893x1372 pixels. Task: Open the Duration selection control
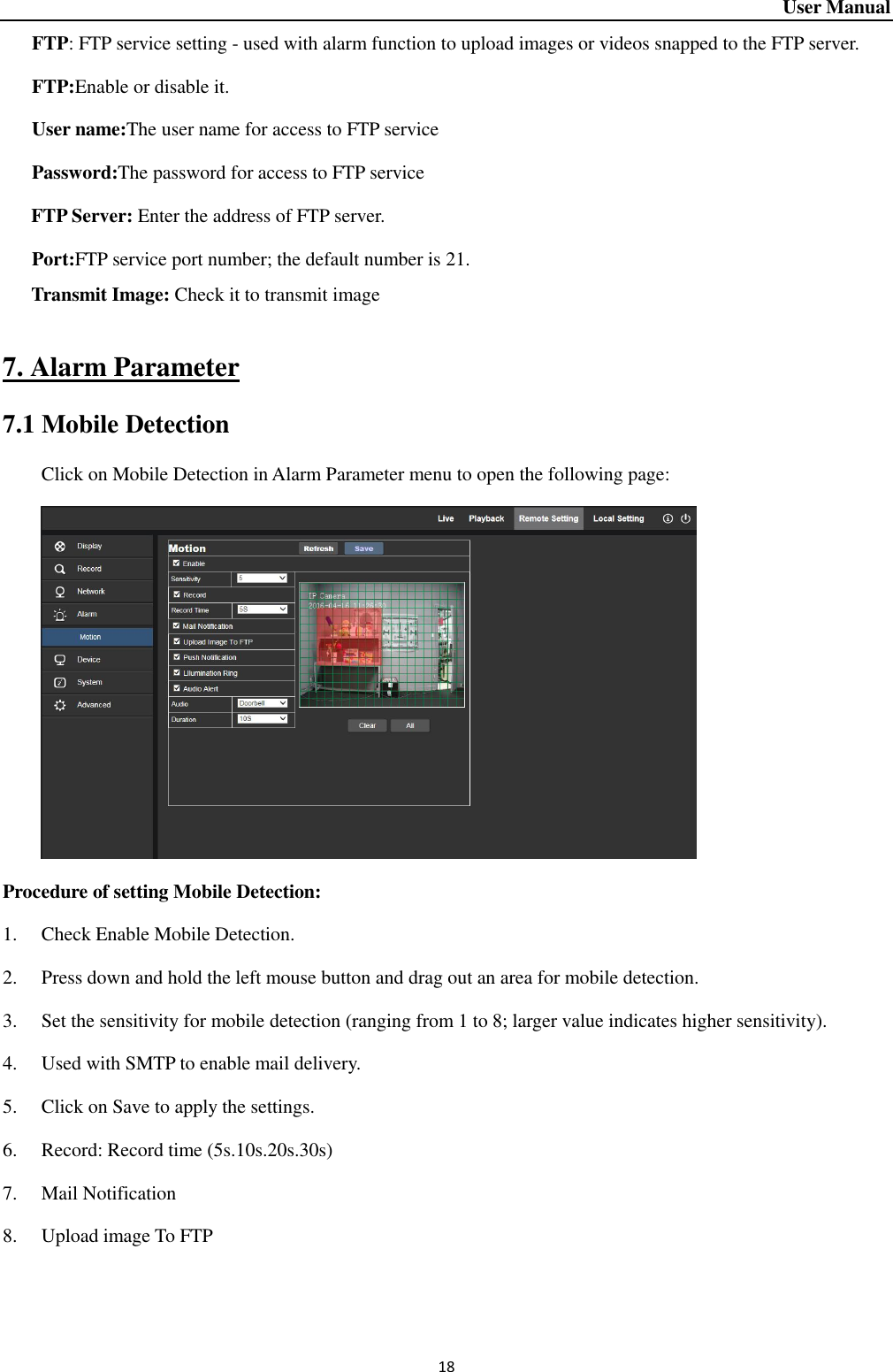click(x=262, y=718)
